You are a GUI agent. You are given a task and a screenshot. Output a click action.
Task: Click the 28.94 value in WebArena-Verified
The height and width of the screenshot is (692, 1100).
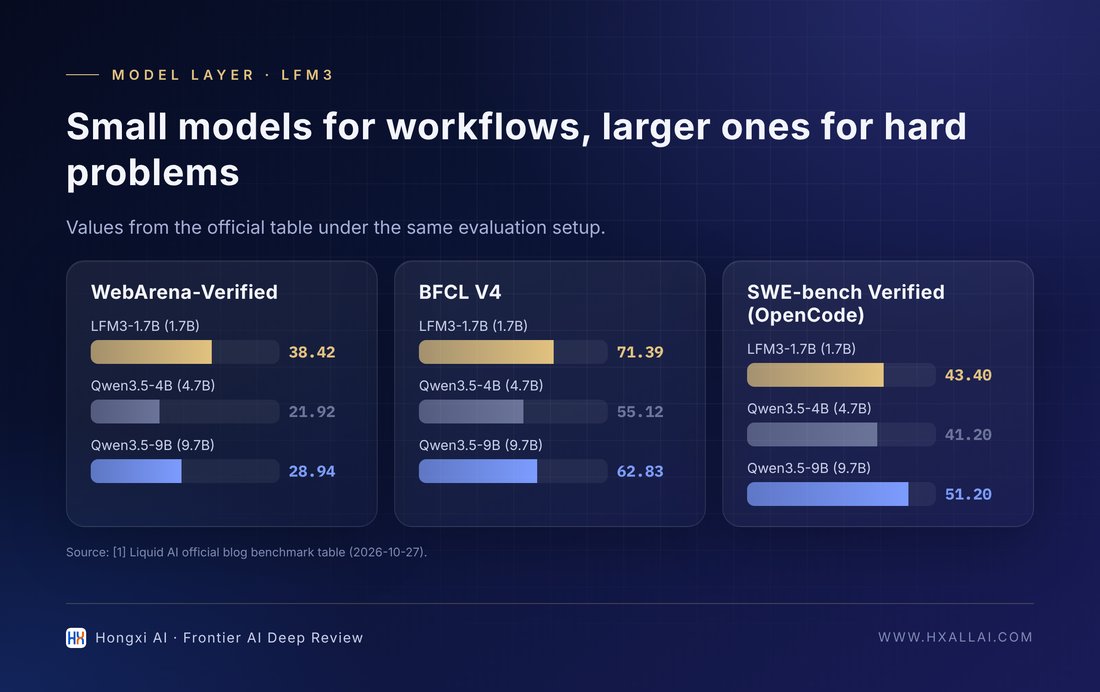pyautogui.click(x=312, y=472)
